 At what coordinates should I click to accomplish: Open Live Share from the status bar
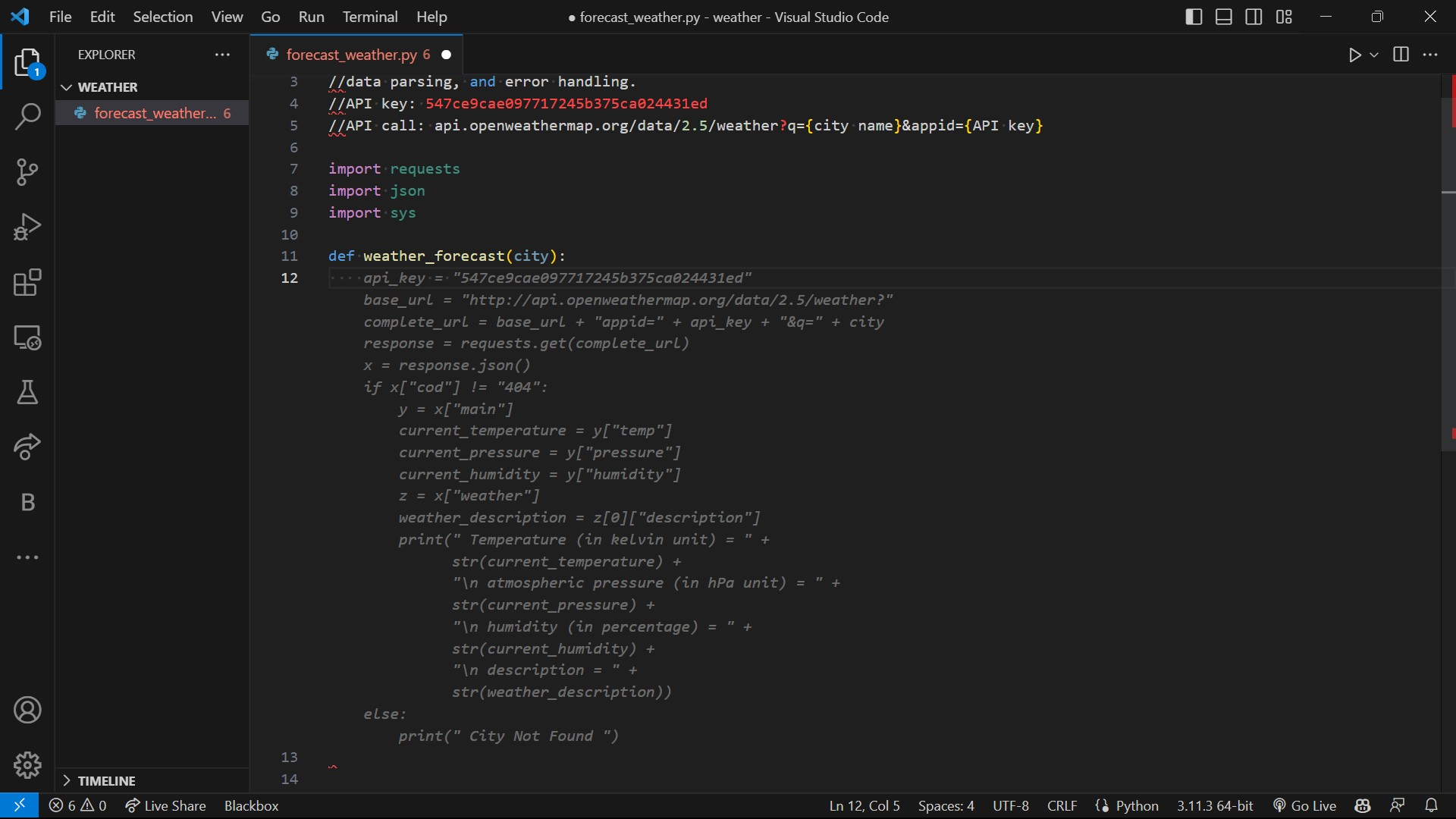[165, 805]
